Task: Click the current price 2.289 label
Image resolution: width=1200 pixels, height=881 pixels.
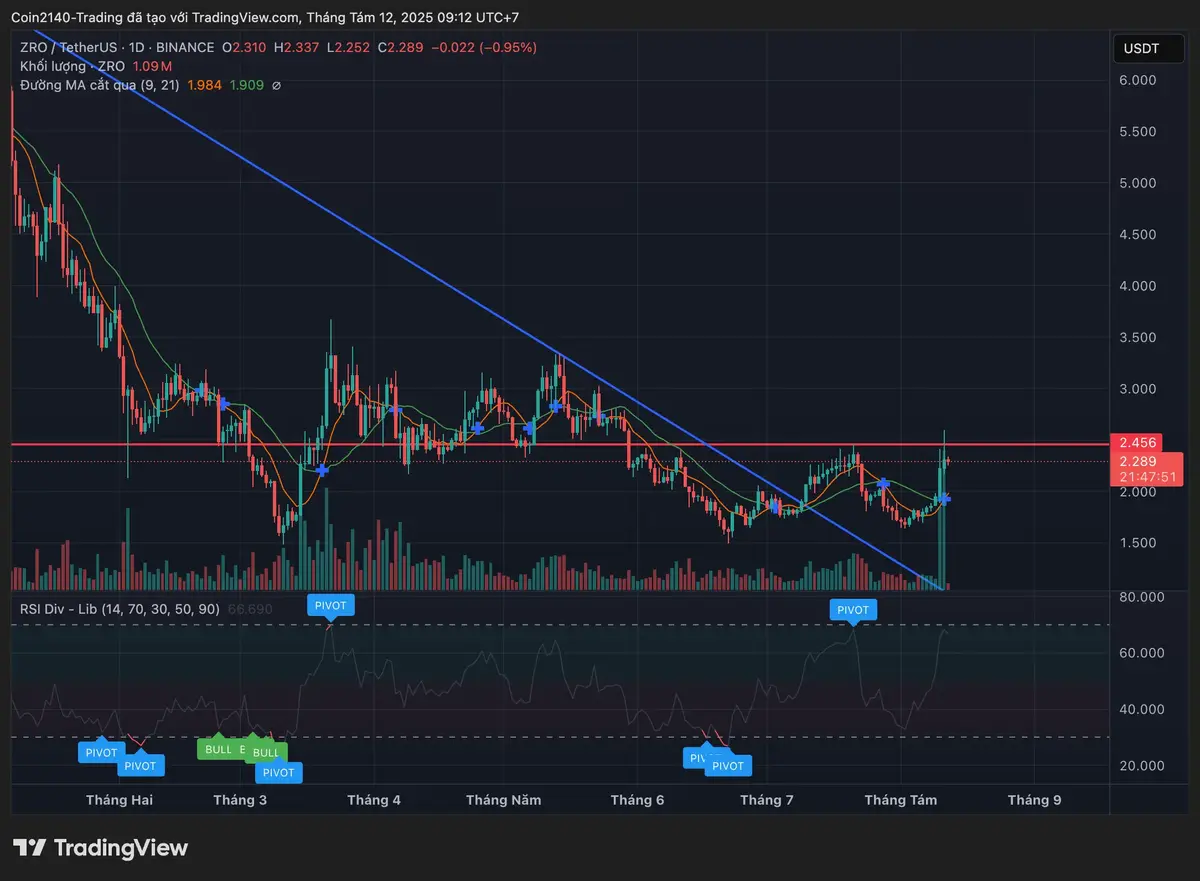Action: [1139, 461]
